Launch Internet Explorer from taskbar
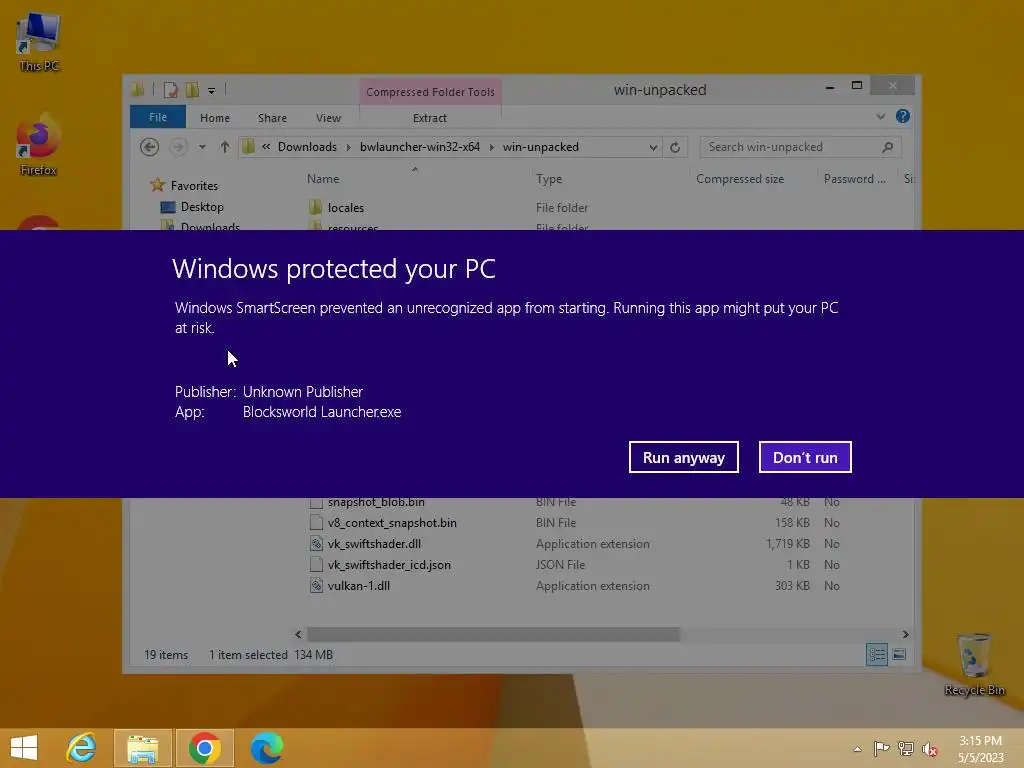The width and height of the screenshot is (1024, 768). pyautogui.click(x=82, y=748)
